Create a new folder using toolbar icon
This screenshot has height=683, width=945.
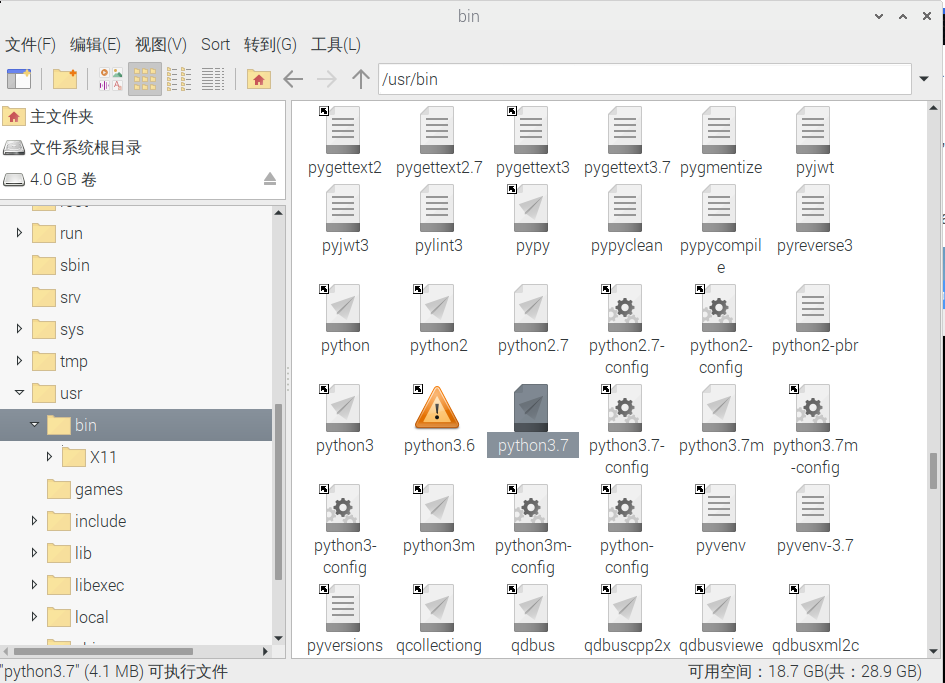[65, 79]
